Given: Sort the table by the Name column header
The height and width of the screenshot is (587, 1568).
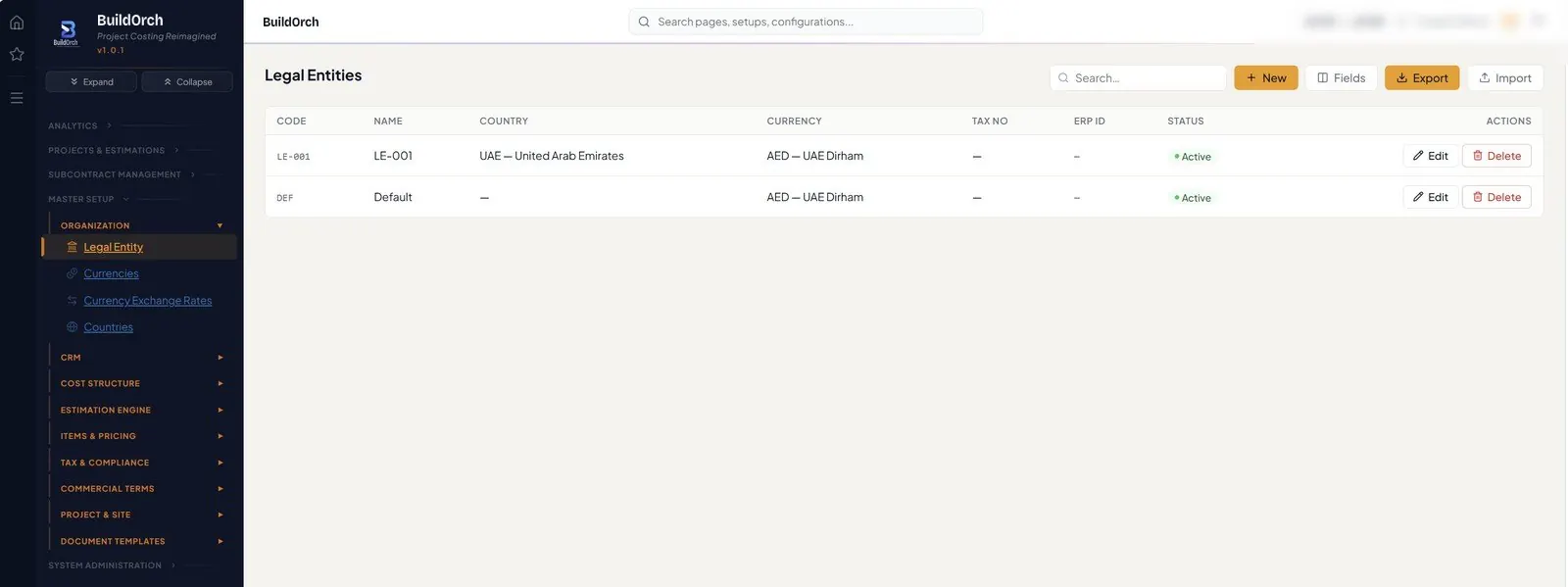Looking at the screenshot, I should click(388, 122).
